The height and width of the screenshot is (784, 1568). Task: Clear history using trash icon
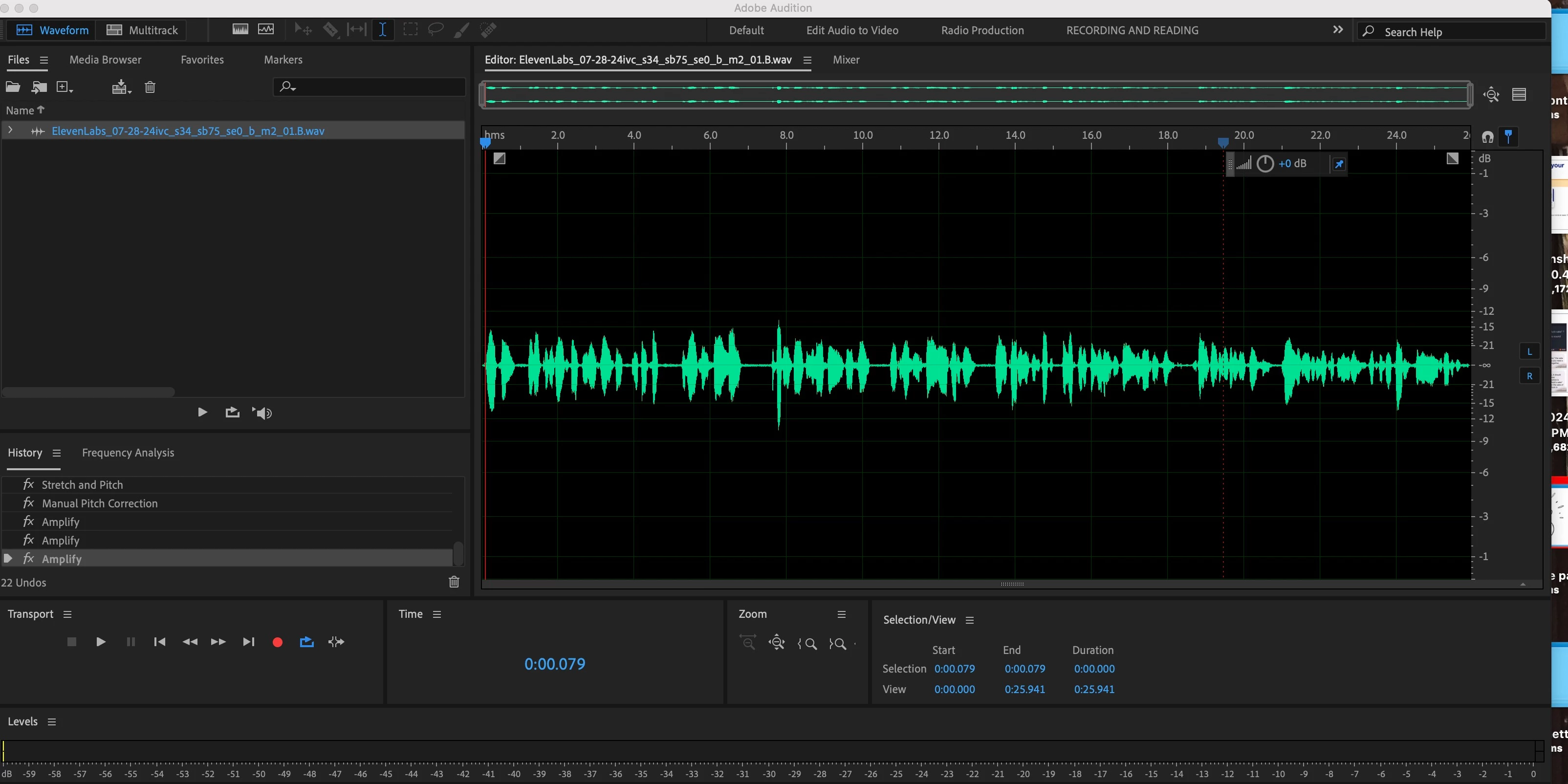(x=454, y=582)
